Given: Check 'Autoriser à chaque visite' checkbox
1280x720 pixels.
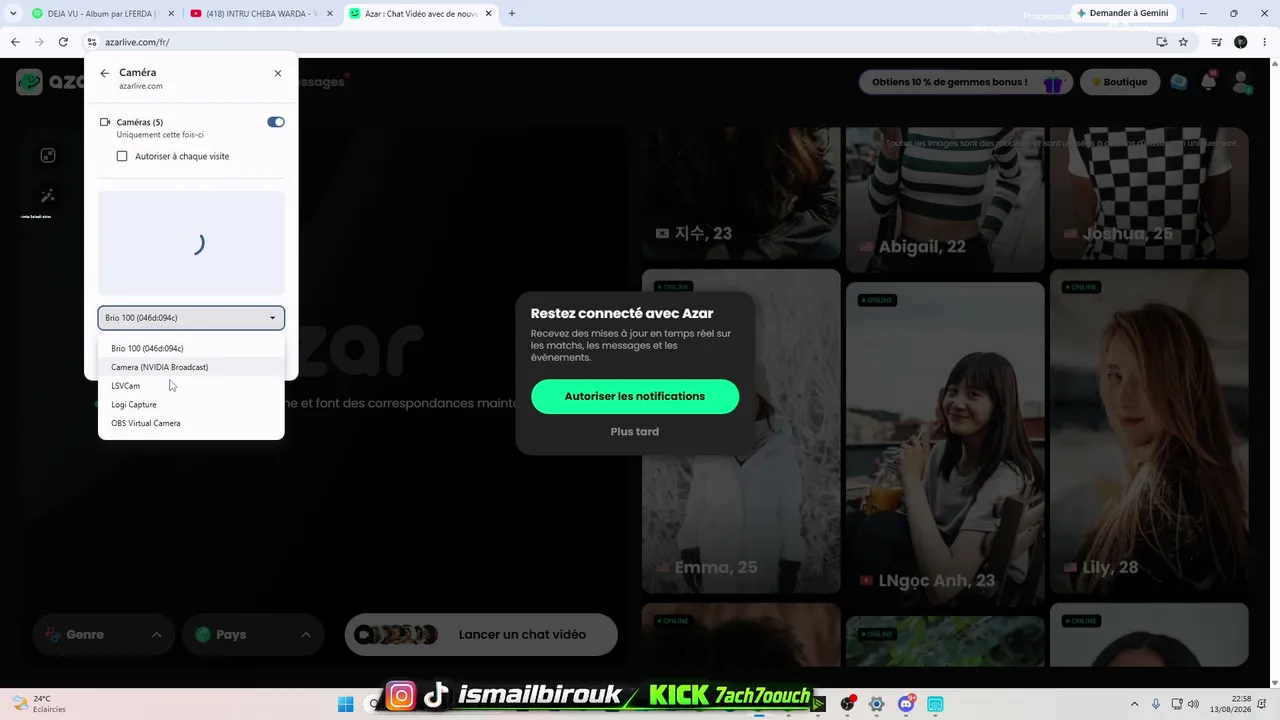Looking at the screenshot, I should point(122,156).
